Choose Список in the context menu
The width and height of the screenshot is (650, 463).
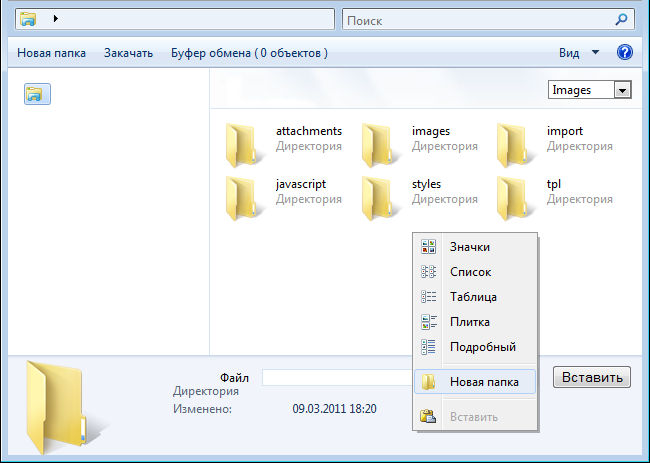pos(475,272)
